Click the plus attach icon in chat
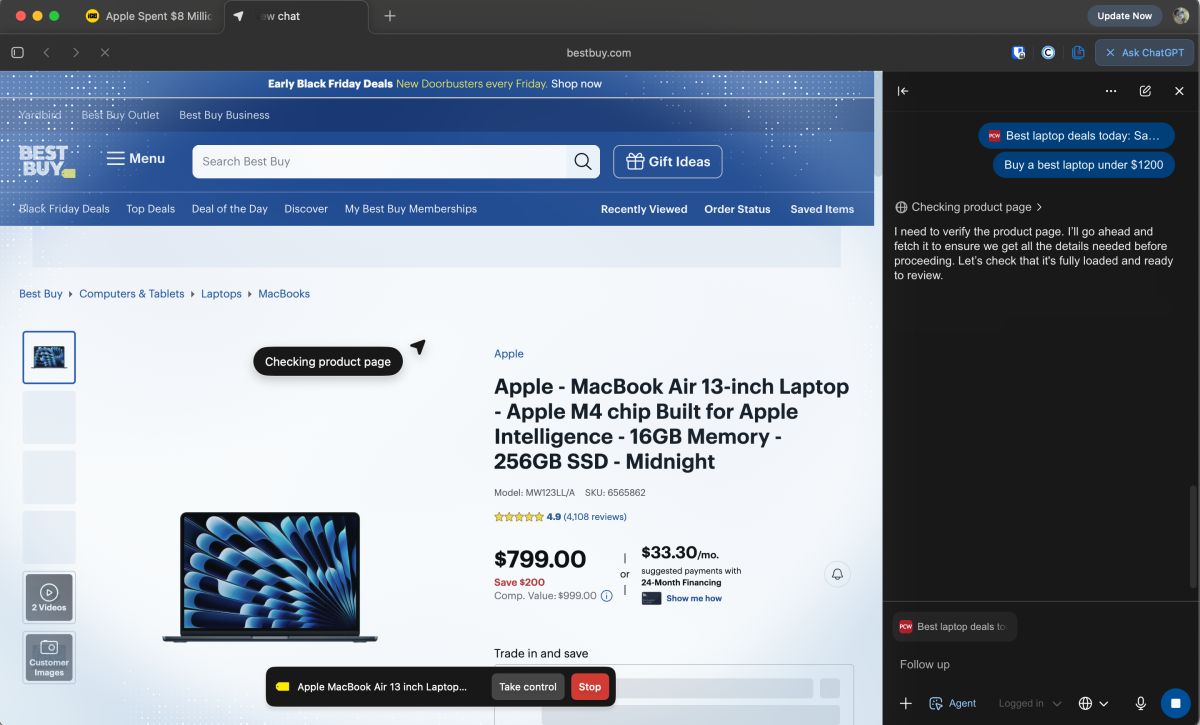This screenshot has width=1200, height=725. (905, 704)
